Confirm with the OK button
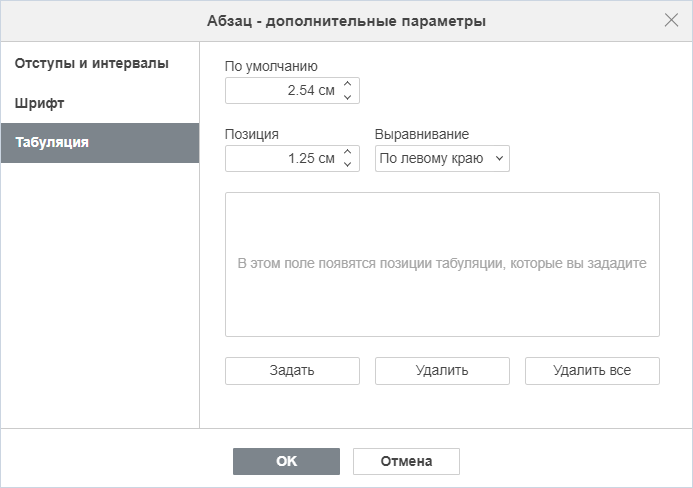The image size is (693, 488). (286, 461)
